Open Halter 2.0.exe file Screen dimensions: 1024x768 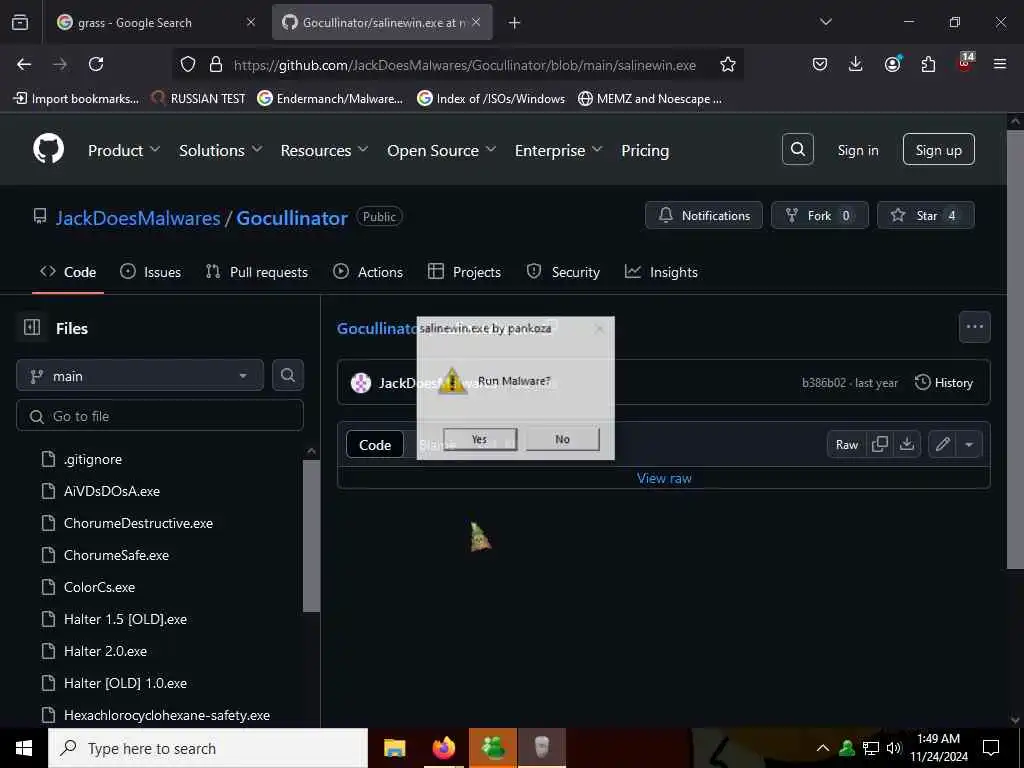[105, 650]
